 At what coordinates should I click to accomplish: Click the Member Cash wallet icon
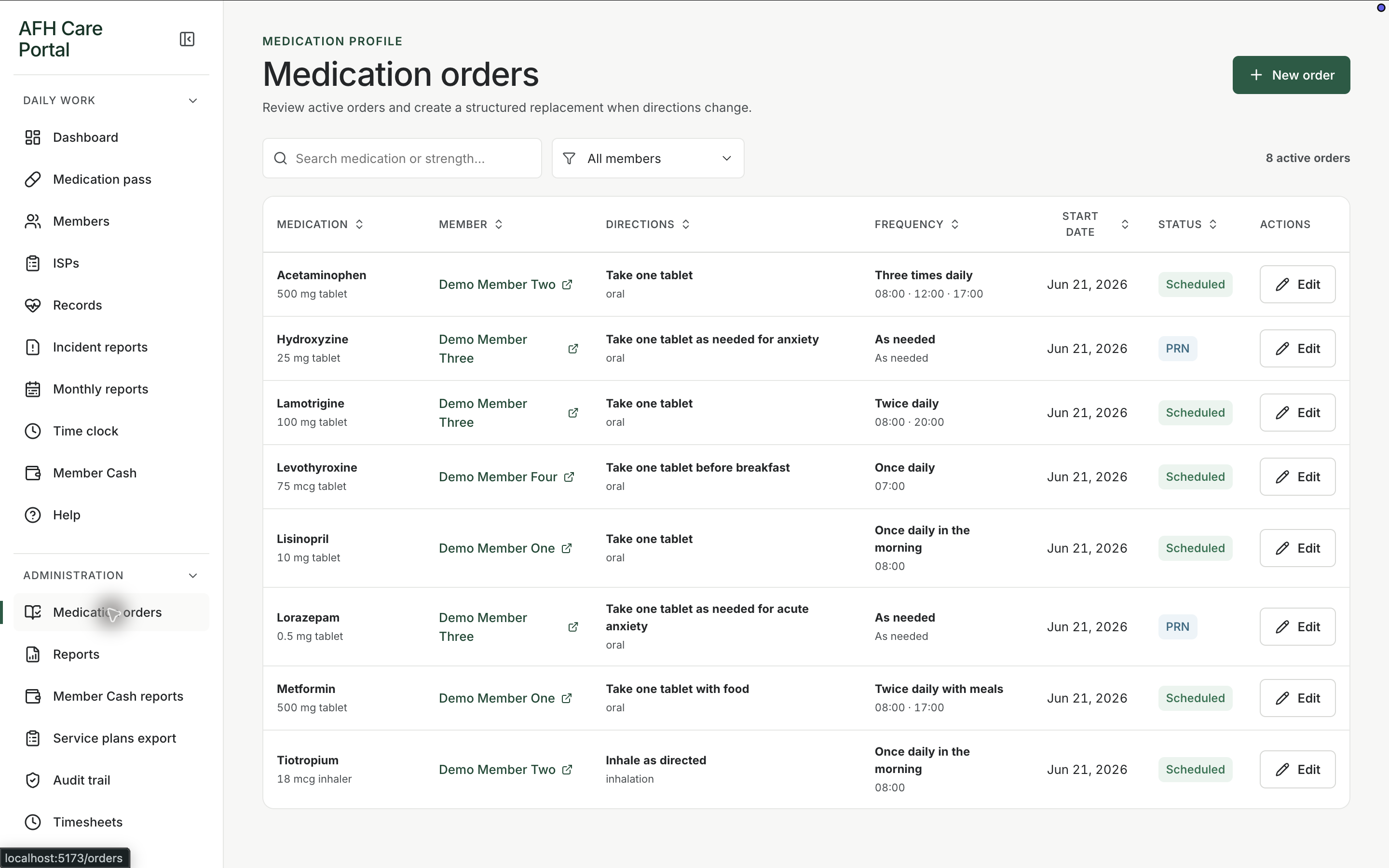(x=33, y=473)
